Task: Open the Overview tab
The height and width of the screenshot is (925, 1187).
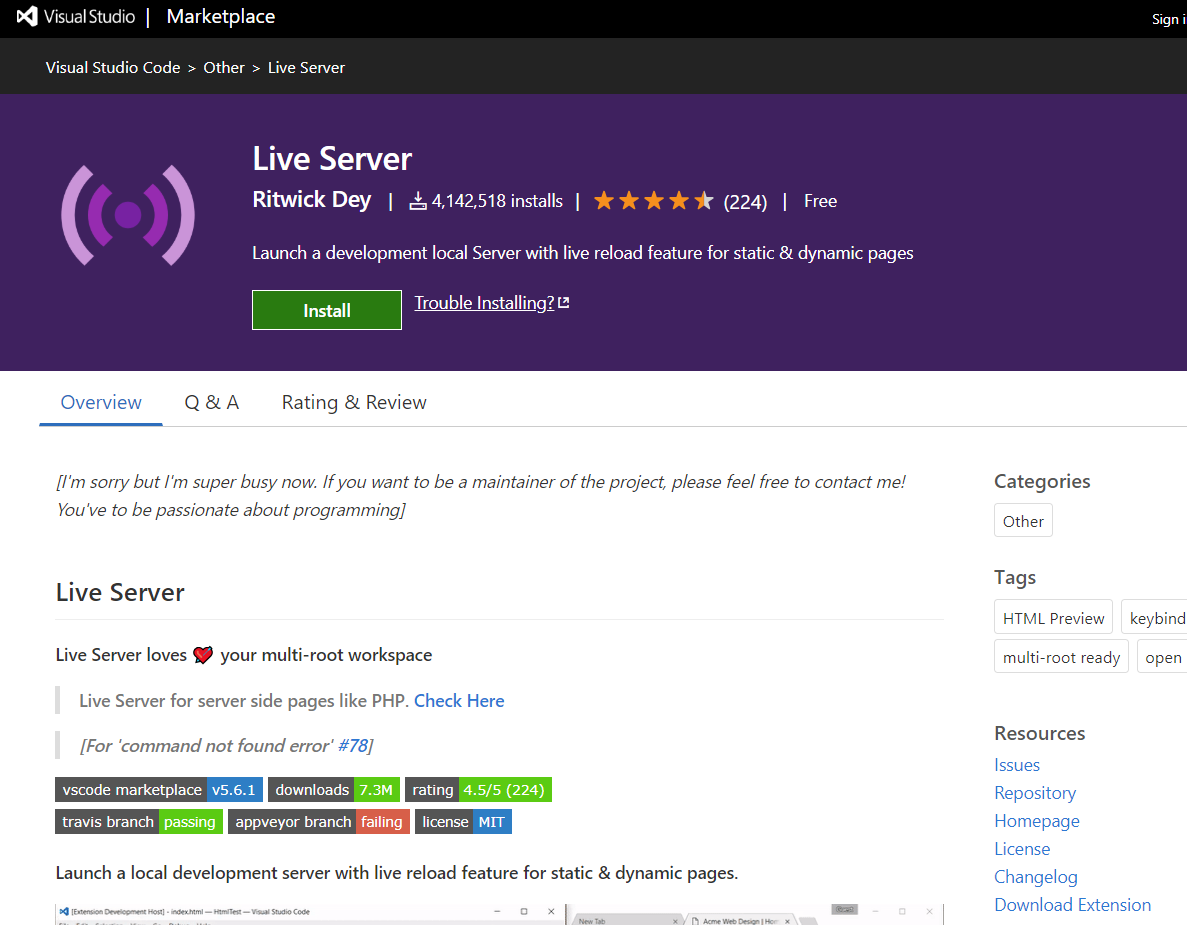Action: point(101,402)
